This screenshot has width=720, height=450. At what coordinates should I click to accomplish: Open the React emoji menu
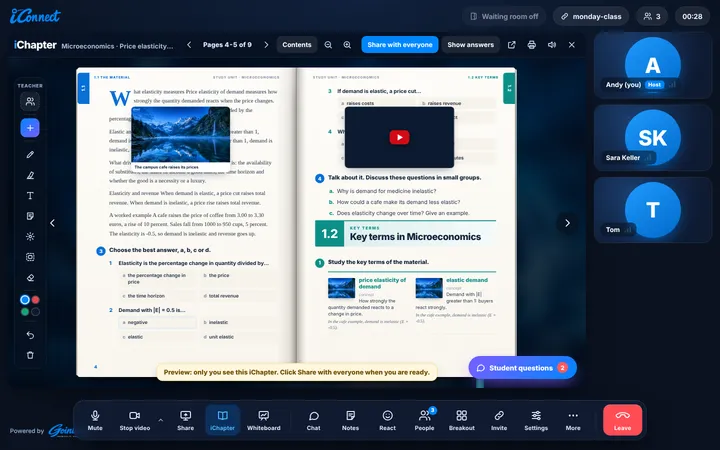(388, 421)
